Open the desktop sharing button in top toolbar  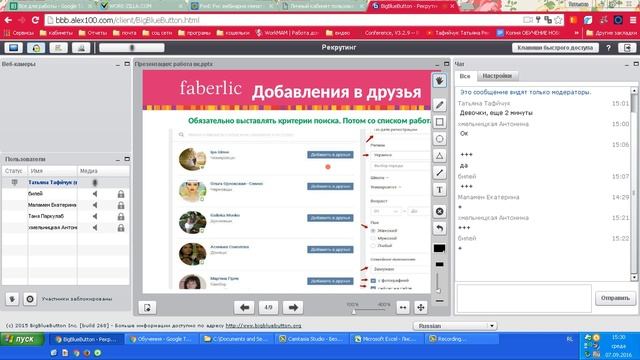pos(13,48)
